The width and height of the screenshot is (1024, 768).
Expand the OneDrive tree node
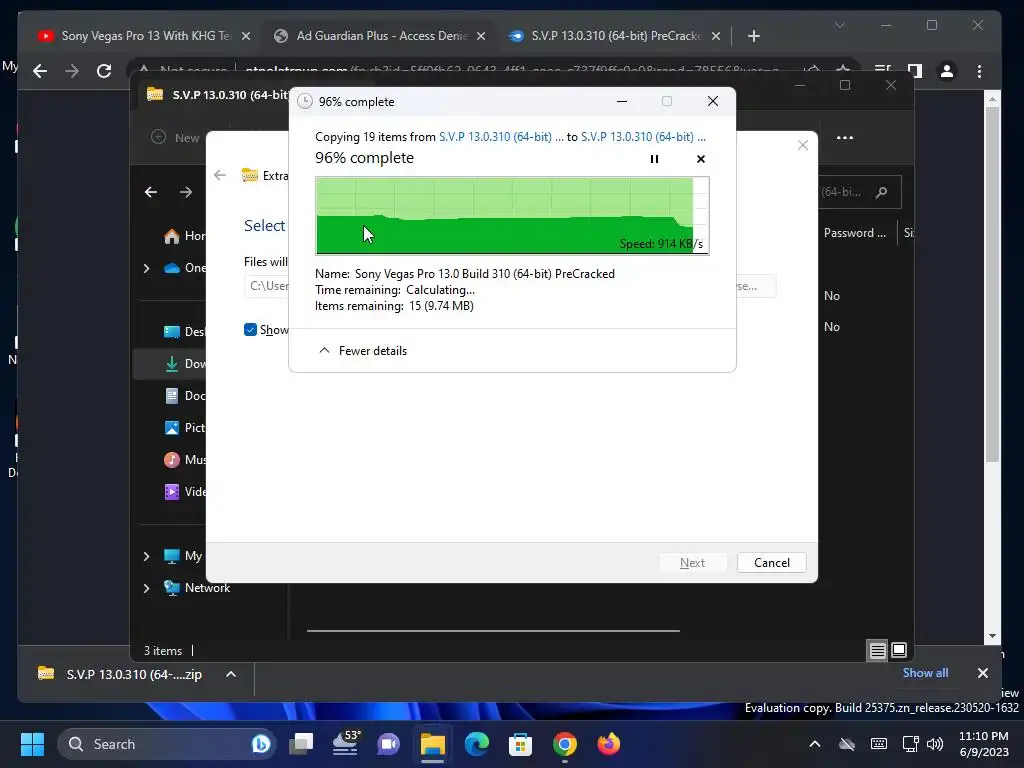click(146, 268)
